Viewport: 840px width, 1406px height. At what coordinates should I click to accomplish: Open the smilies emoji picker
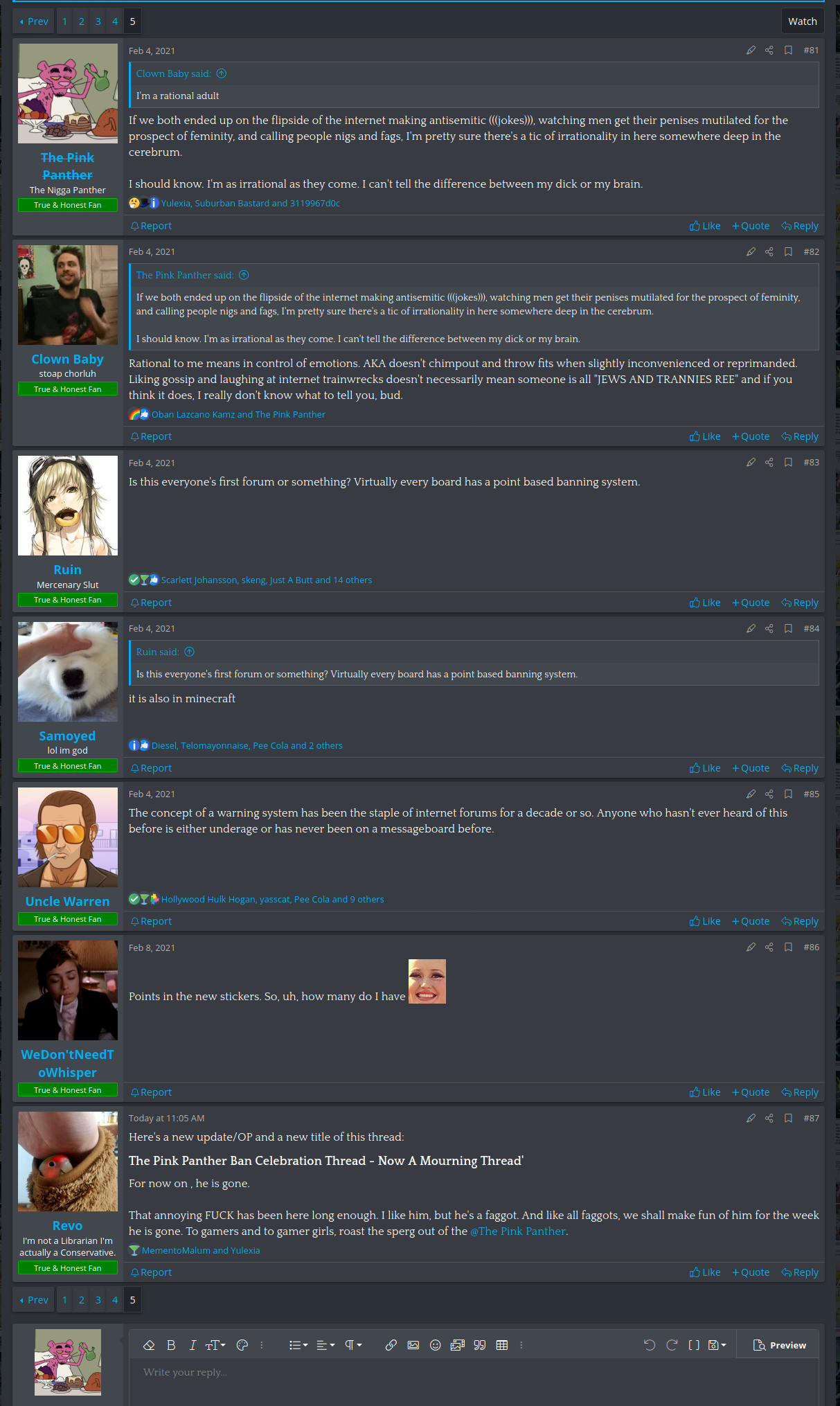pos(436,1345)
